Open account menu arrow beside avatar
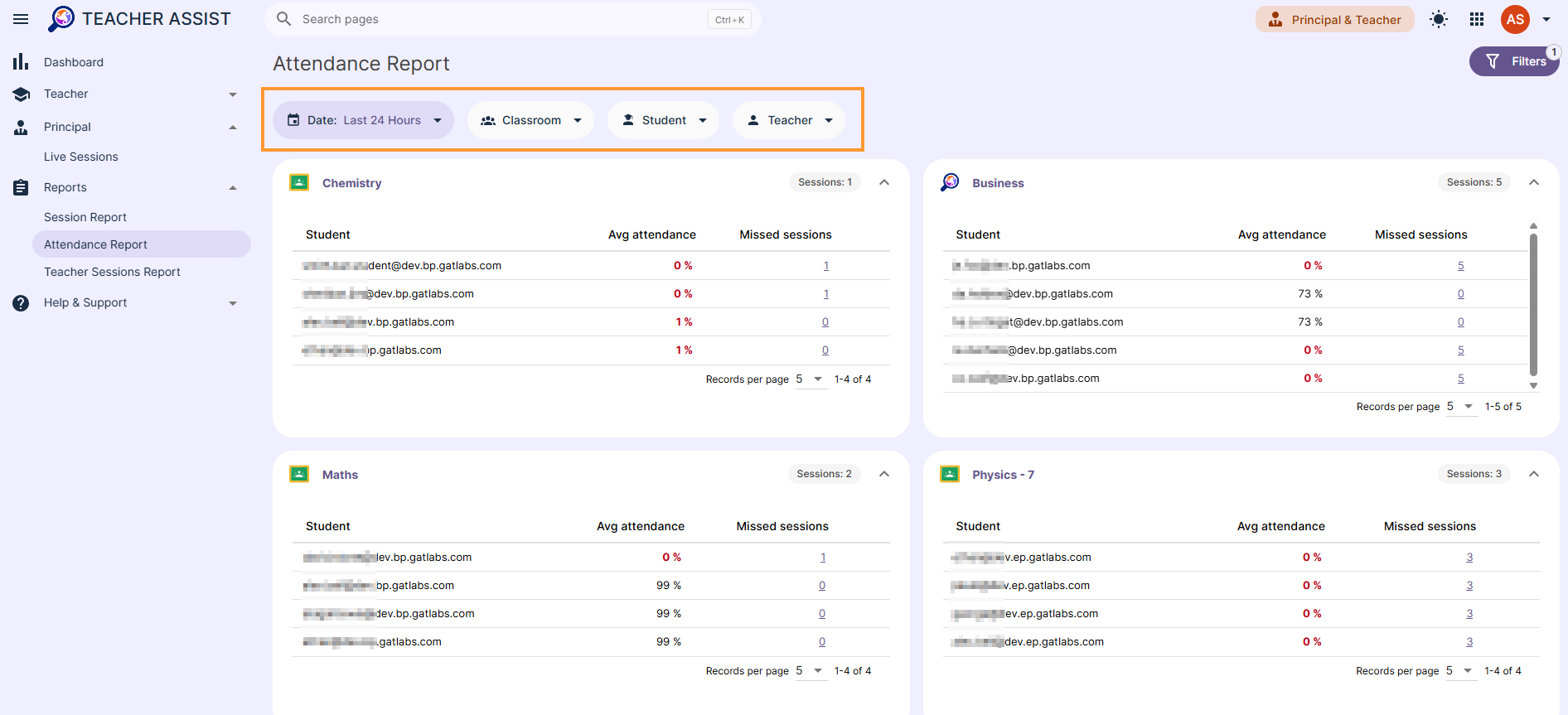1568x715 pixels. [x=1546, y=19]
